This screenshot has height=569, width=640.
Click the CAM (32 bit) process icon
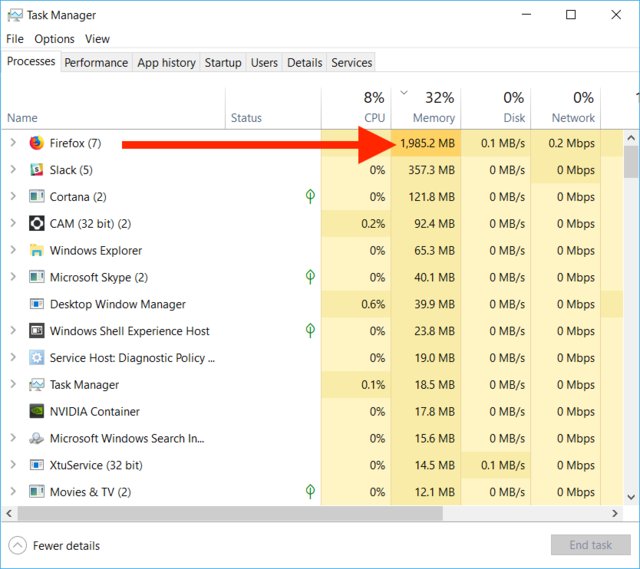click(x=37, y=224)
